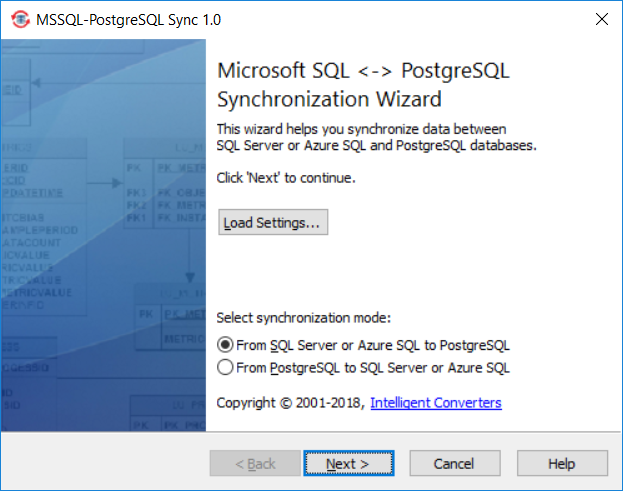Click the greyed-out Back button
The image size is (623, 491).
click(254, 464)
